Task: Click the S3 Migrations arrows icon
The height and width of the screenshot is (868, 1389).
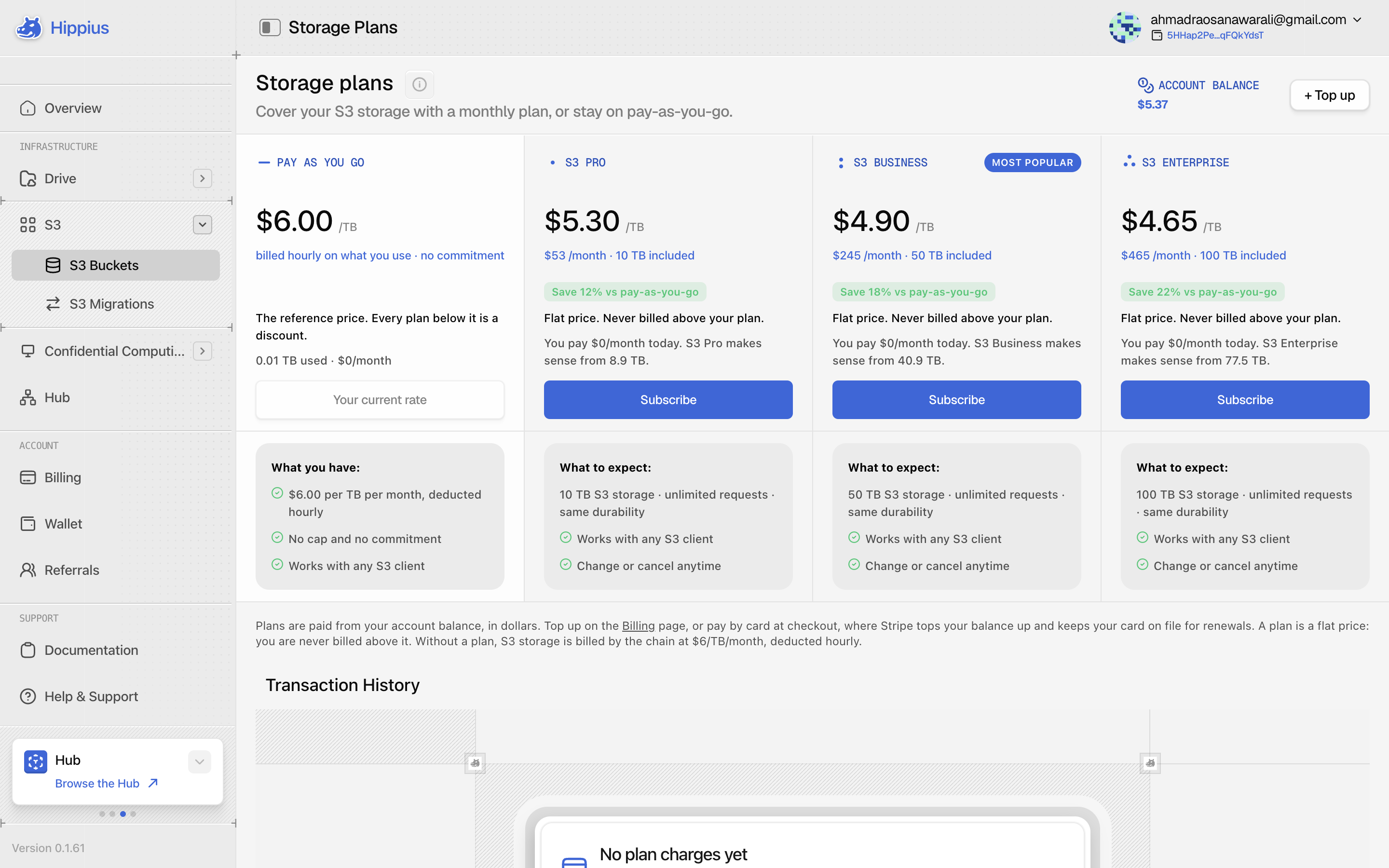Action: click(x=53, y=304)
